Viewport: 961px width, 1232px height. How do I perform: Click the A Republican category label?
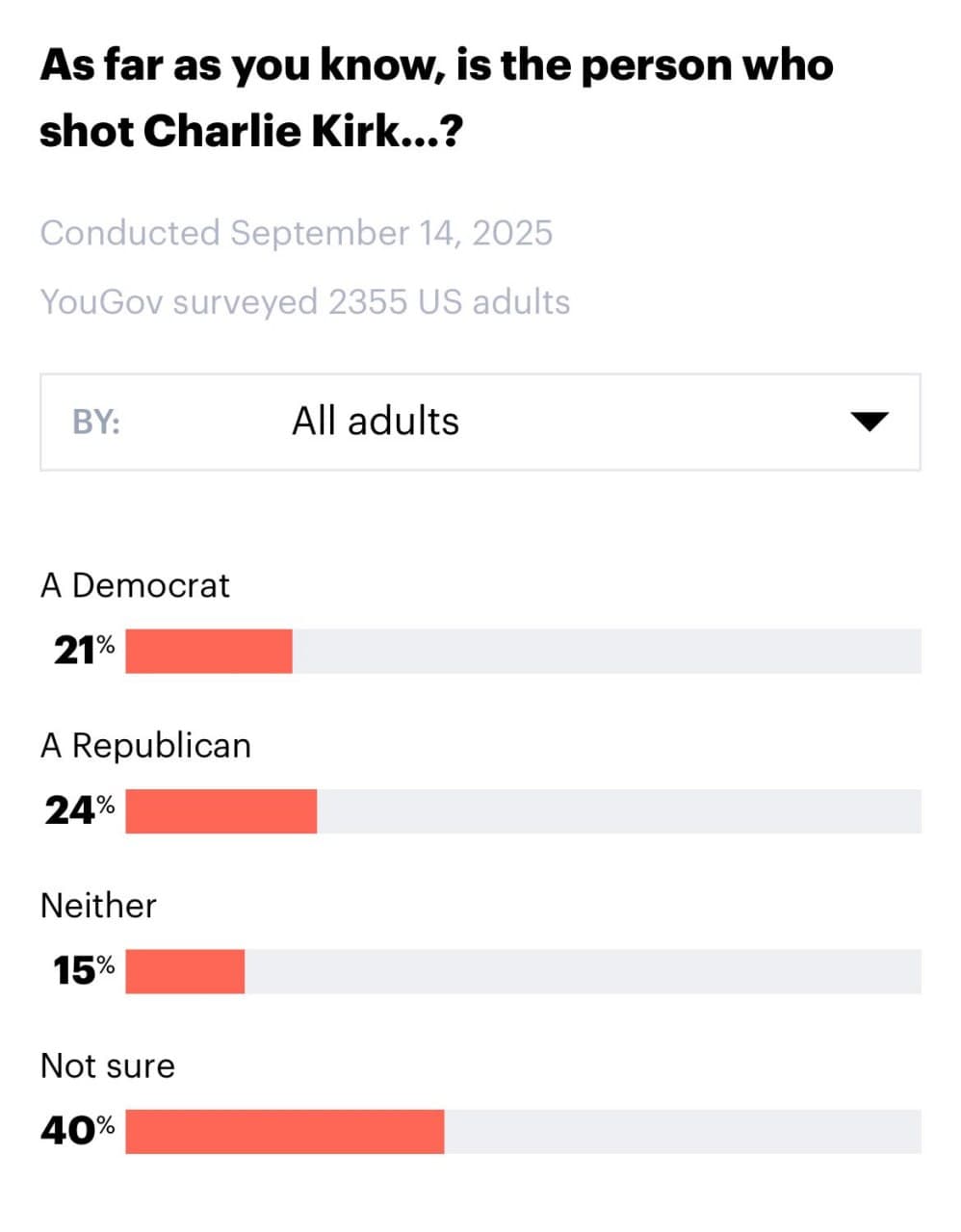tap(145, 745)
